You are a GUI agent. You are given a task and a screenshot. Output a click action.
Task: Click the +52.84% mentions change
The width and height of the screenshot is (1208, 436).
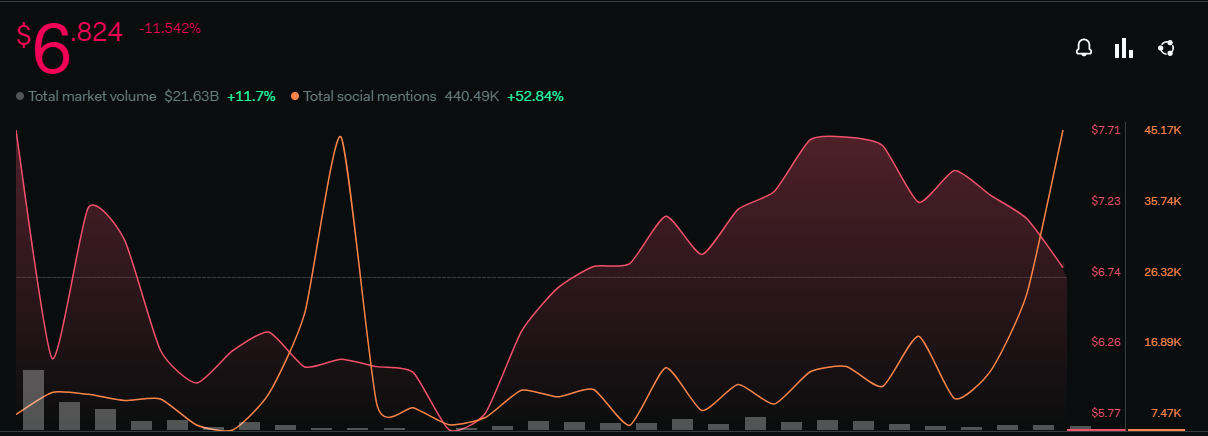tap(535, 97)
